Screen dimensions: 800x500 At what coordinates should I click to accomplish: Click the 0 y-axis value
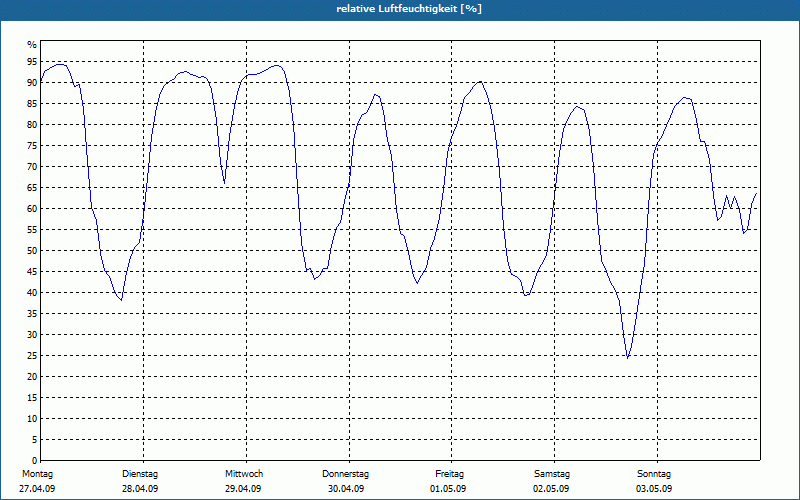pos(35,461)
